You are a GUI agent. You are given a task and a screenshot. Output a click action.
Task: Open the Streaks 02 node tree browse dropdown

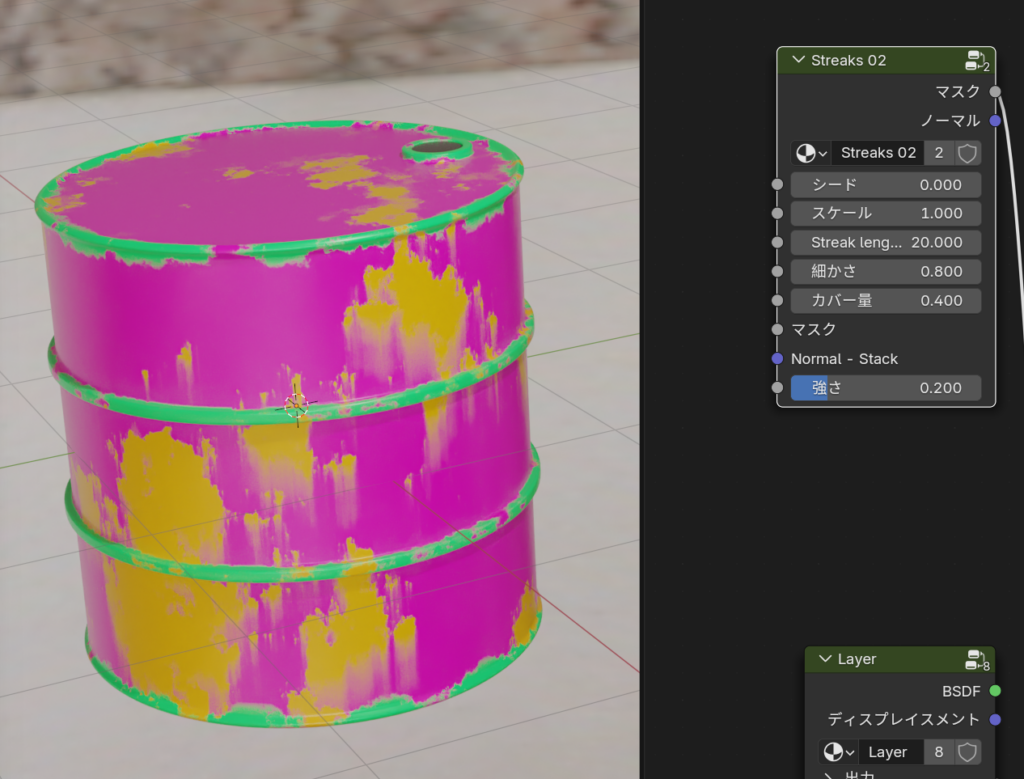coord(811,153)
